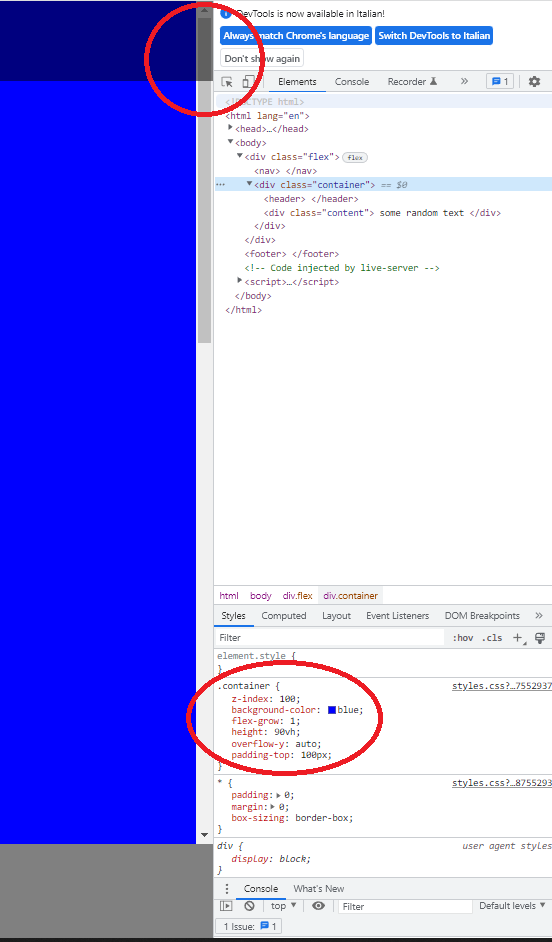Click Switch DevTools to Italian button
552x942 pixels.
pos(434,36)
